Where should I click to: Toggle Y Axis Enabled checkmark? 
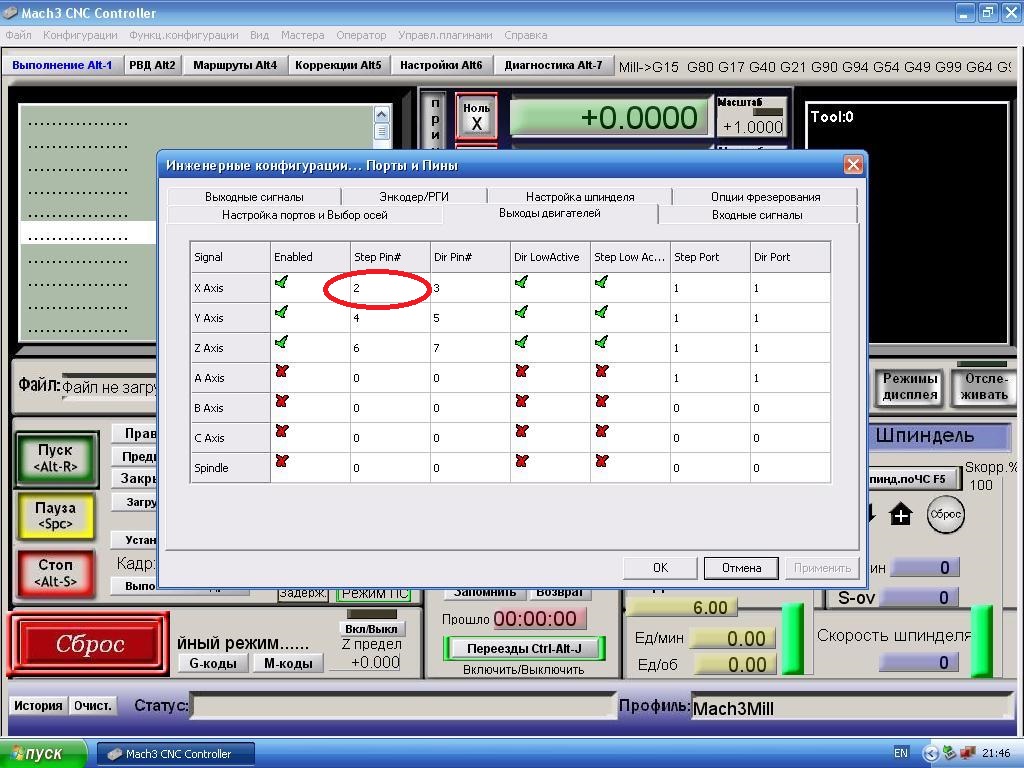point(281,313)
